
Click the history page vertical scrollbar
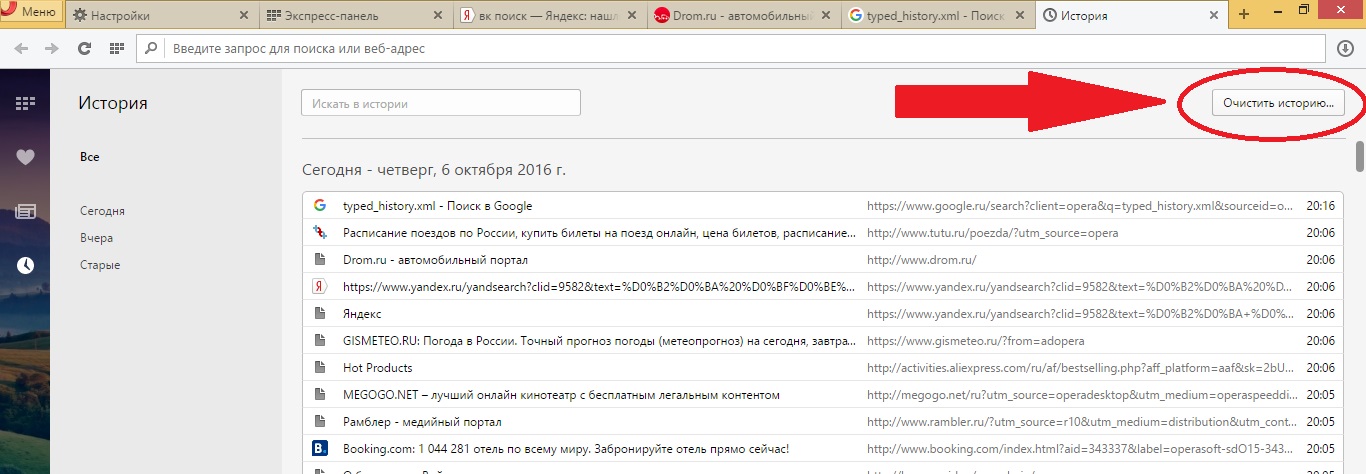point(1360,157)
